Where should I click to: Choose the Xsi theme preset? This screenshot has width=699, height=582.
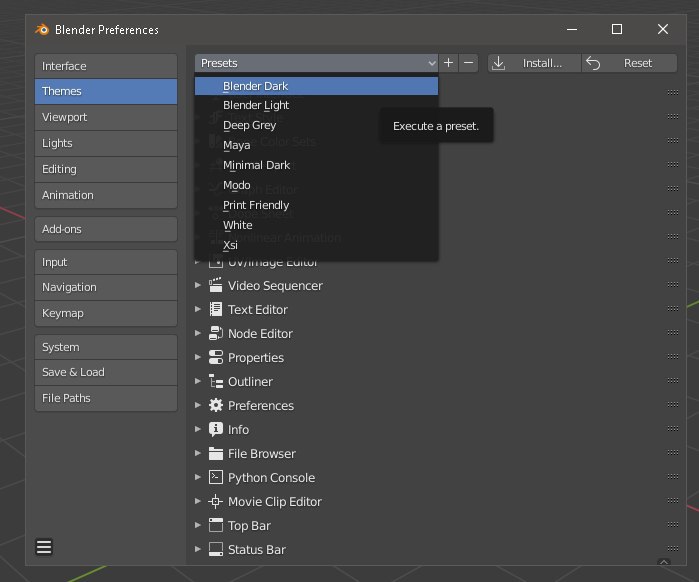click(x=316, y=245)
